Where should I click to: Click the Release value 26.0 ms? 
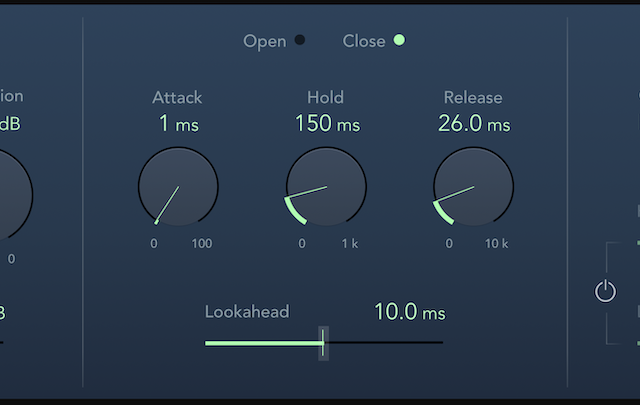[474, 123]
